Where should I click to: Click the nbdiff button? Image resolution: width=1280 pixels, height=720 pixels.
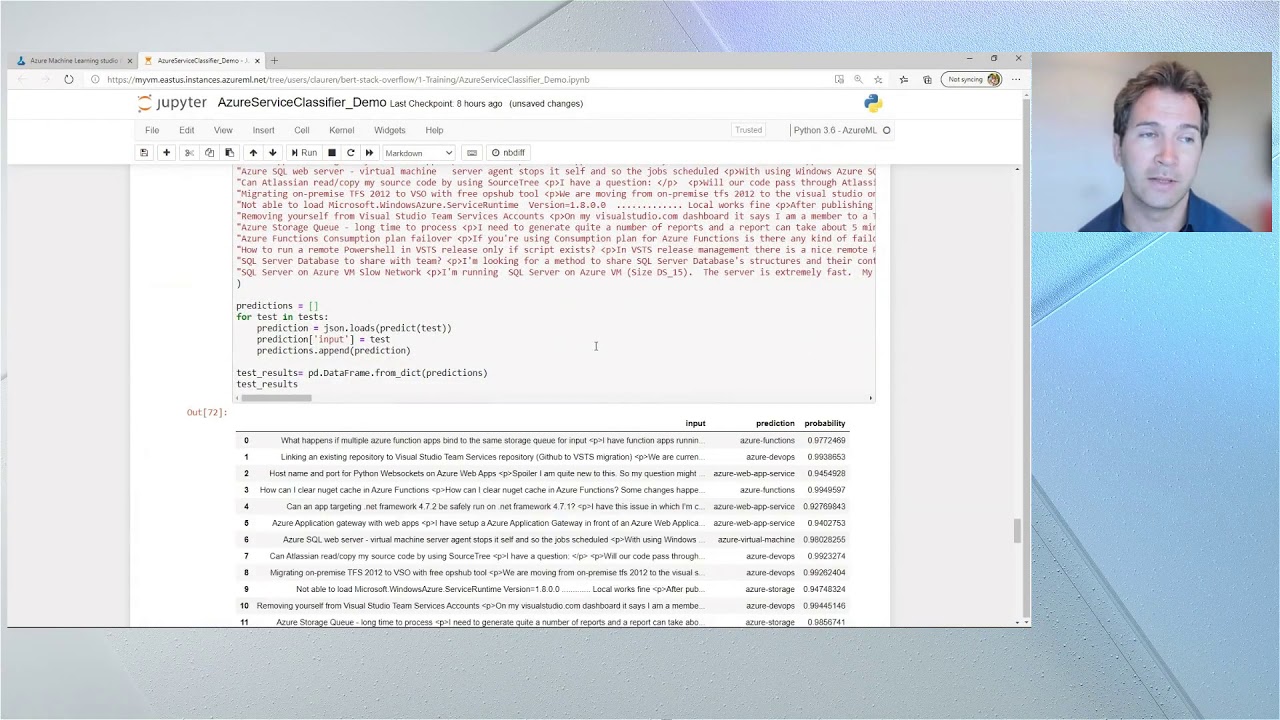[508, 153]
